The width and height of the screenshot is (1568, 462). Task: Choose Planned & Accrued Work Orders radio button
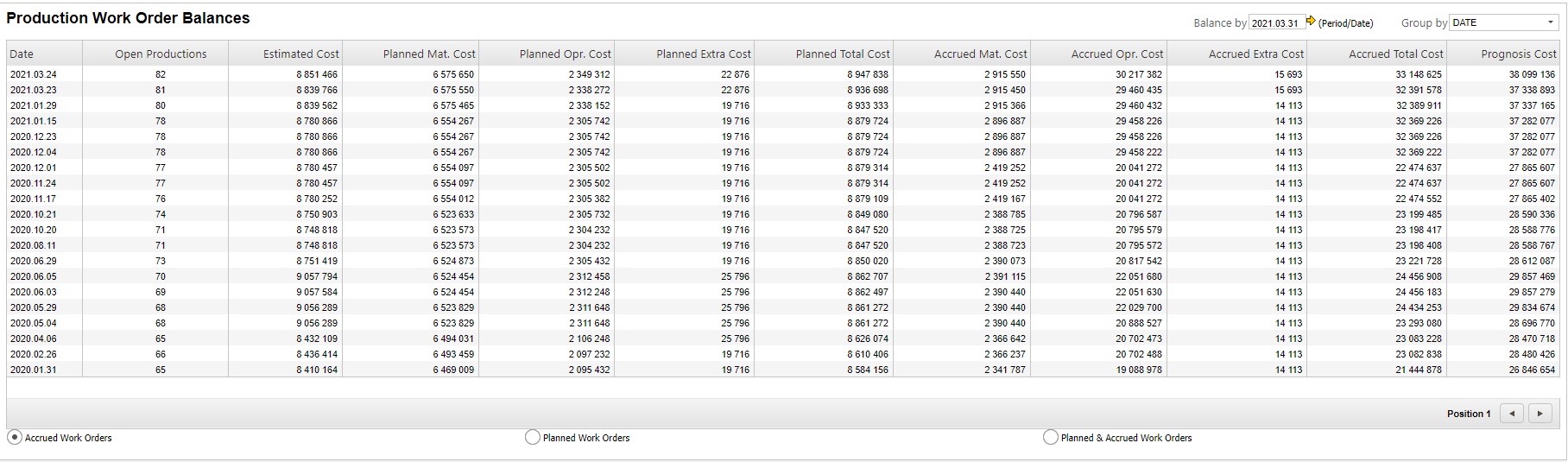pyautogui.click(x=1051, y=438)
